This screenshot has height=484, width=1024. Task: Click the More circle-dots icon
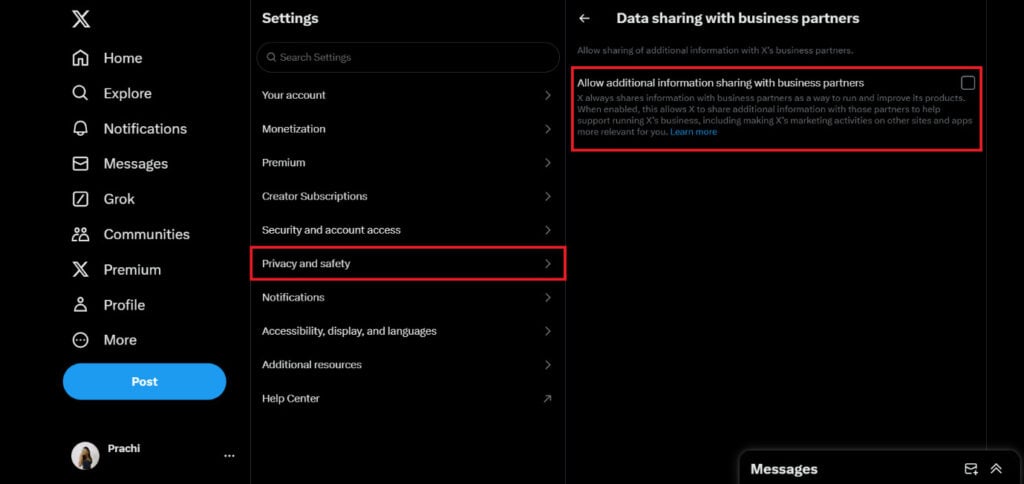point(80,340)
